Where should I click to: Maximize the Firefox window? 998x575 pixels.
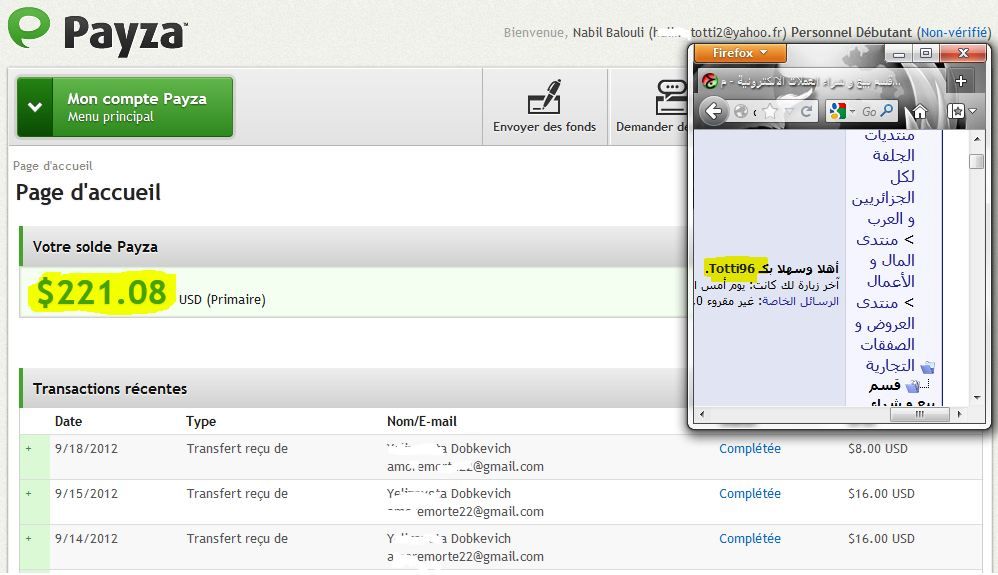click(926, 53)
